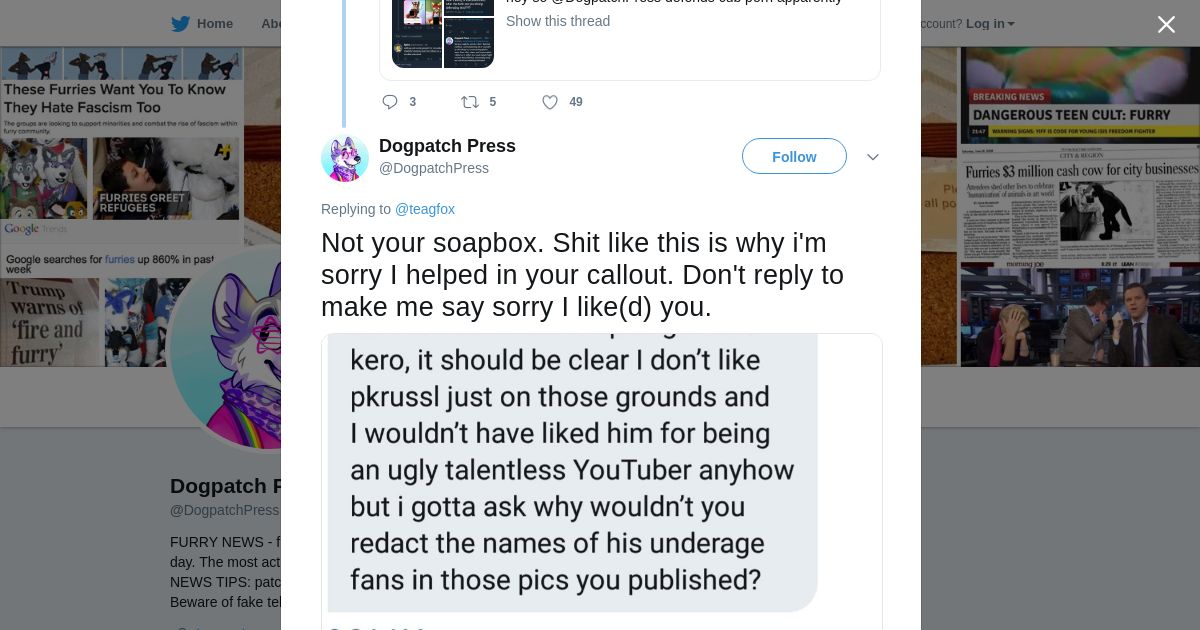Image resolution: width=1200 pixels, height=630 pixels.
Task: Open the Dogpatch Press avatar in the tweet
Action: [345, 158]
